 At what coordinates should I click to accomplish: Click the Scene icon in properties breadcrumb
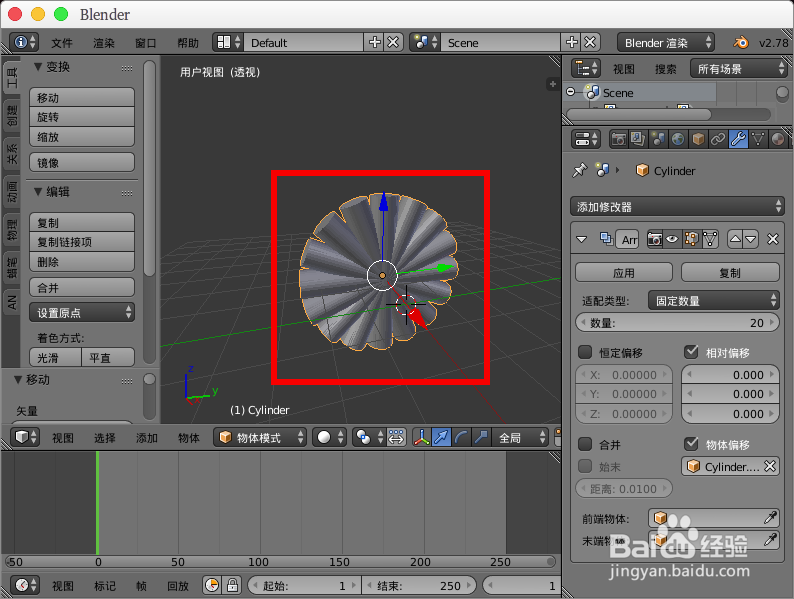click(602, 170)
